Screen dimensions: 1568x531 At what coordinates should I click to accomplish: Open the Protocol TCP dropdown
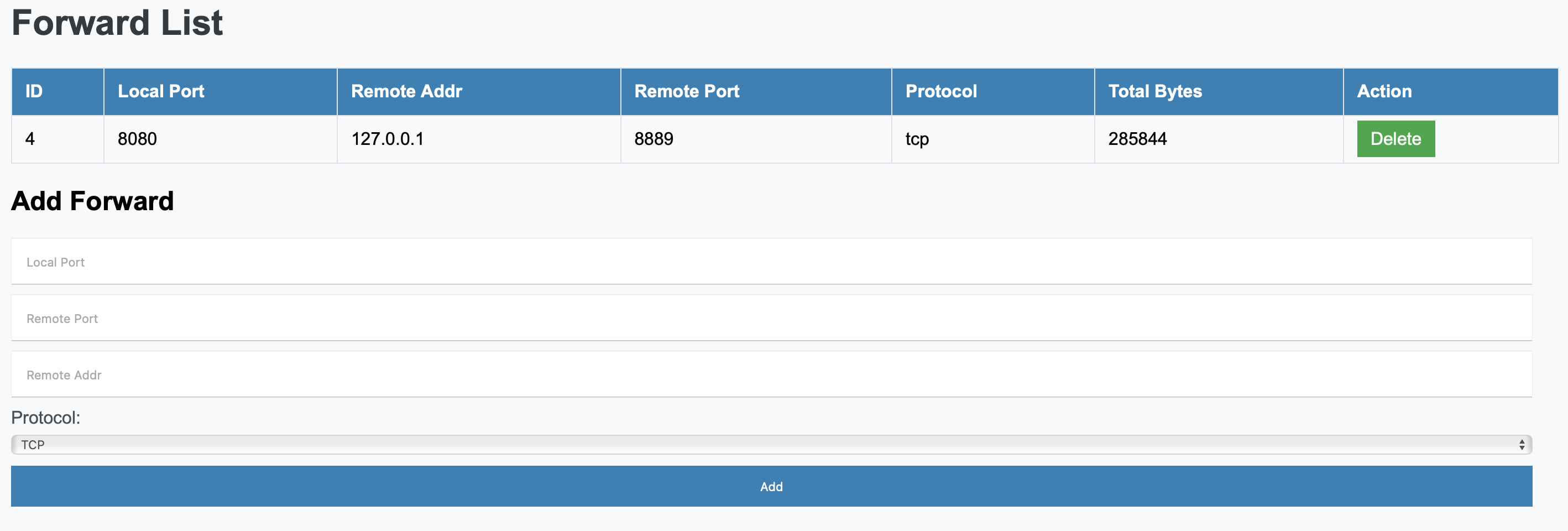pos(771,445)
